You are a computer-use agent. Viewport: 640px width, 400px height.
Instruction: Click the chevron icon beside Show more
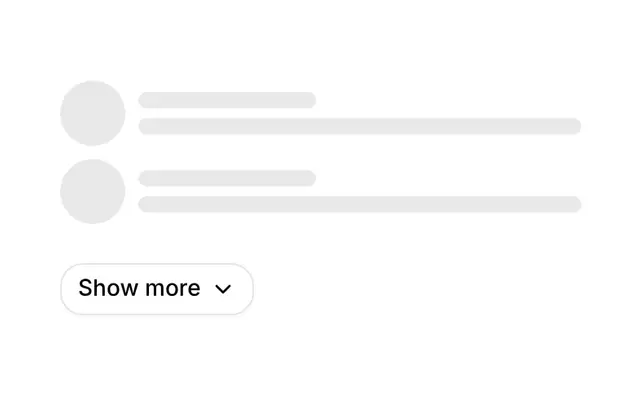[x=223, y=289]
